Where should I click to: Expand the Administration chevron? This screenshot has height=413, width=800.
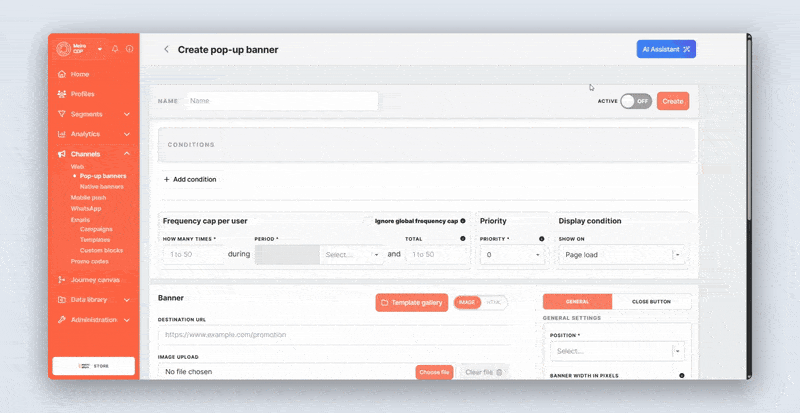127,320
